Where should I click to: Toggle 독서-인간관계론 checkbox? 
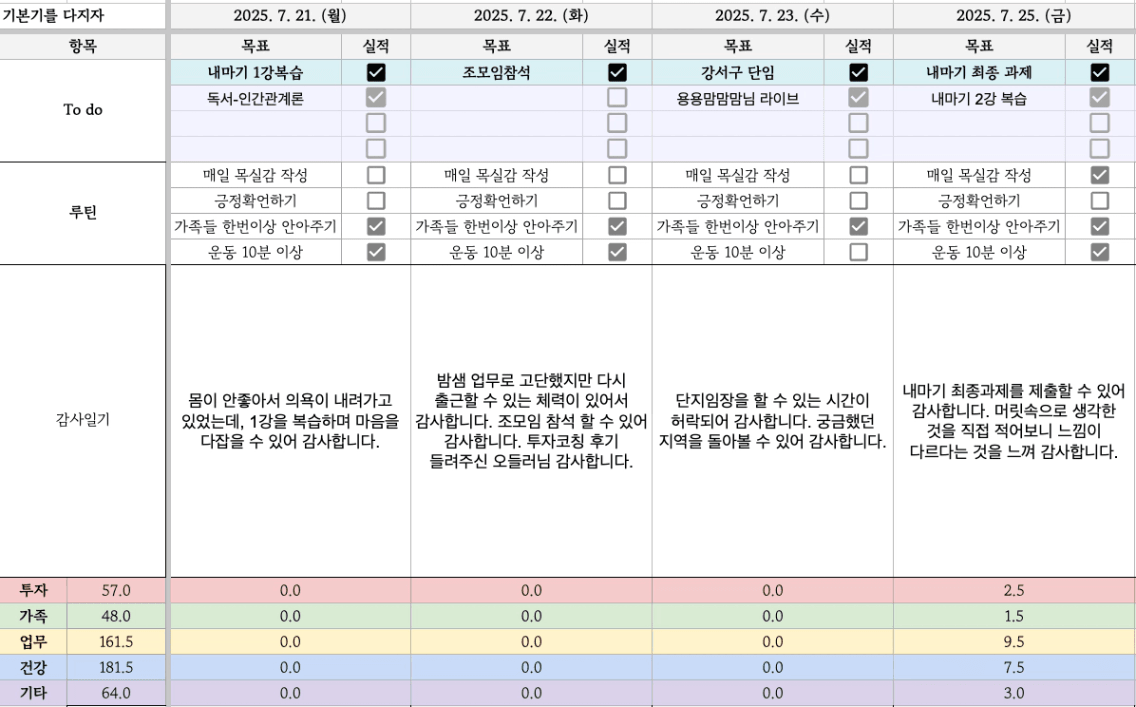(x=376, y=98)
